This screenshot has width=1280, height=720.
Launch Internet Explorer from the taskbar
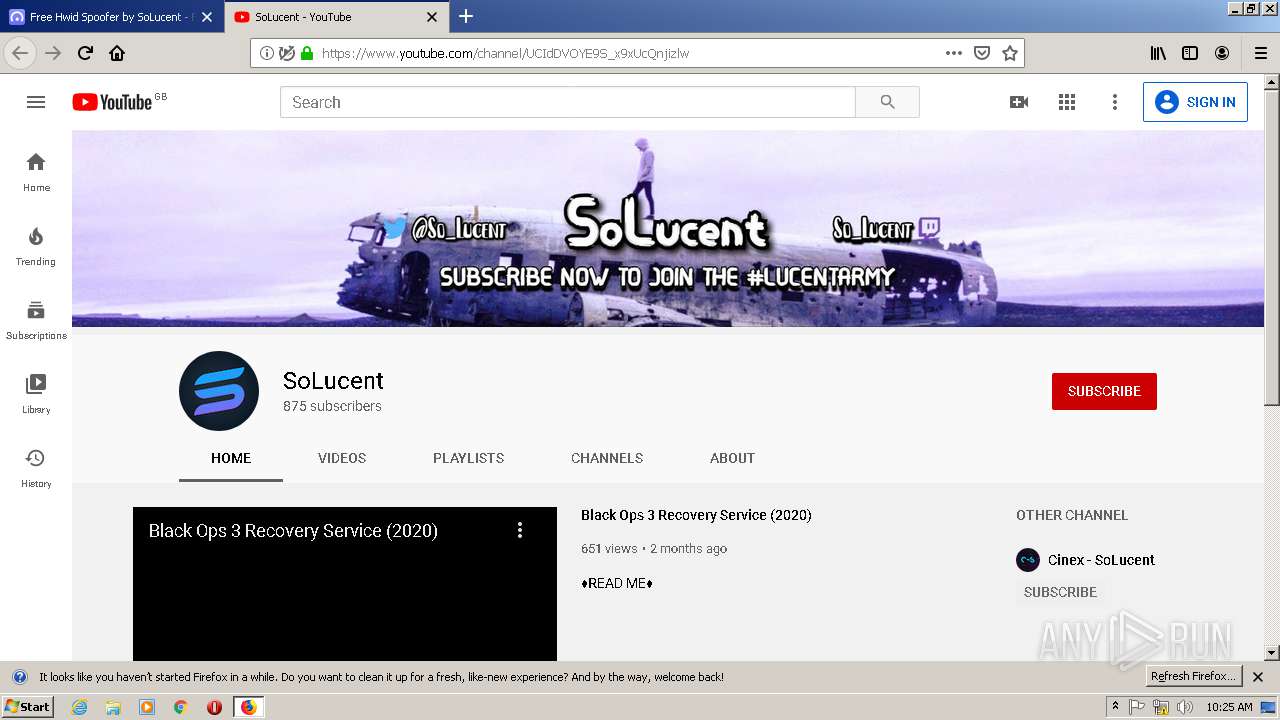80,707
